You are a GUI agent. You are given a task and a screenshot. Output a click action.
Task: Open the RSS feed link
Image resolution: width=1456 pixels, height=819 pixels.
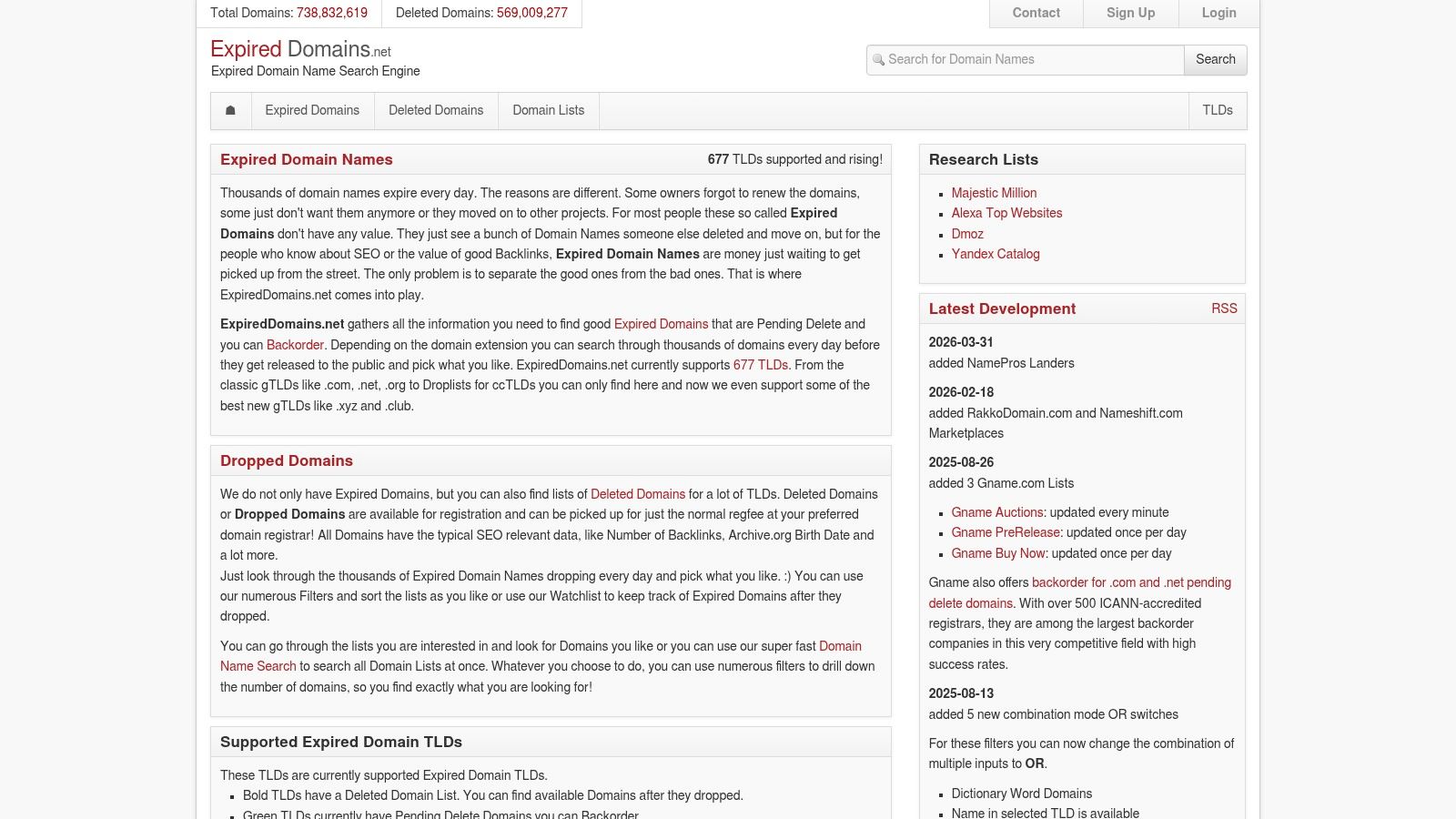pos(1224,308)
